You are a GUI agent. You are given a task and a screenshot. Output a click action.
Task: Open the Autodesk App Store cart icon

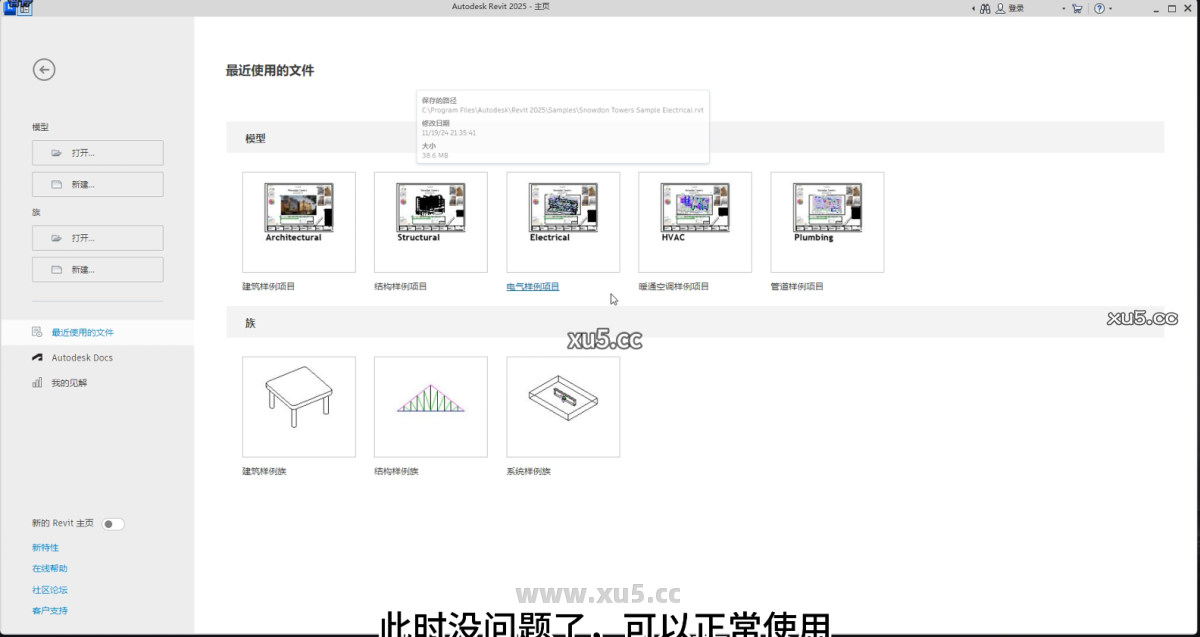click(x=1077, y=7)
